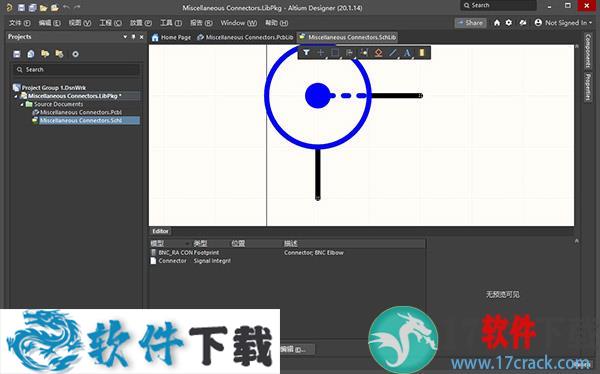This screenshot has height=374, width=600.
Task: Select the Connector Signal Integrity model row
Action: tap(287, 261)
